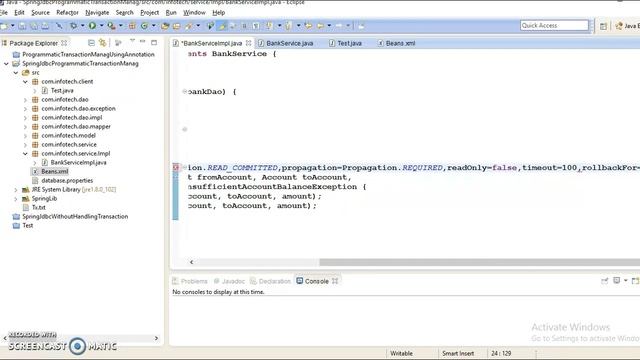Click the Print toolbar icon
The width and height of the screenshot is (640, 360).
(x=45, y=26)
